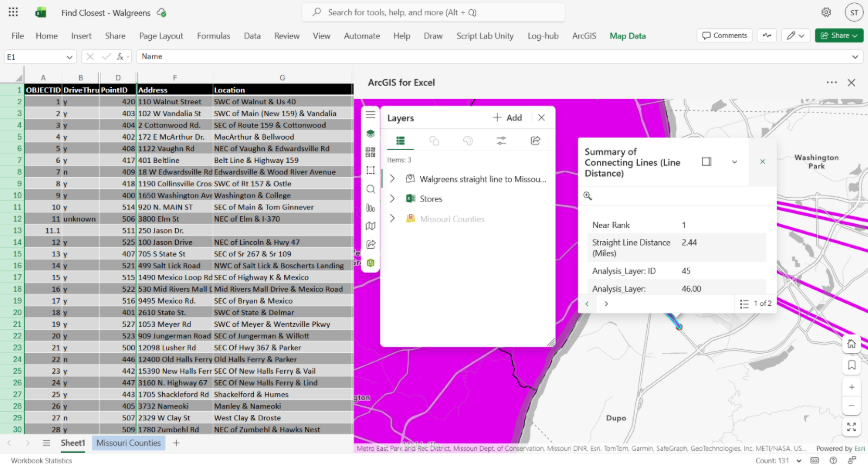868x465 pixels.
Task: Select row header 13
Action: 12,230
